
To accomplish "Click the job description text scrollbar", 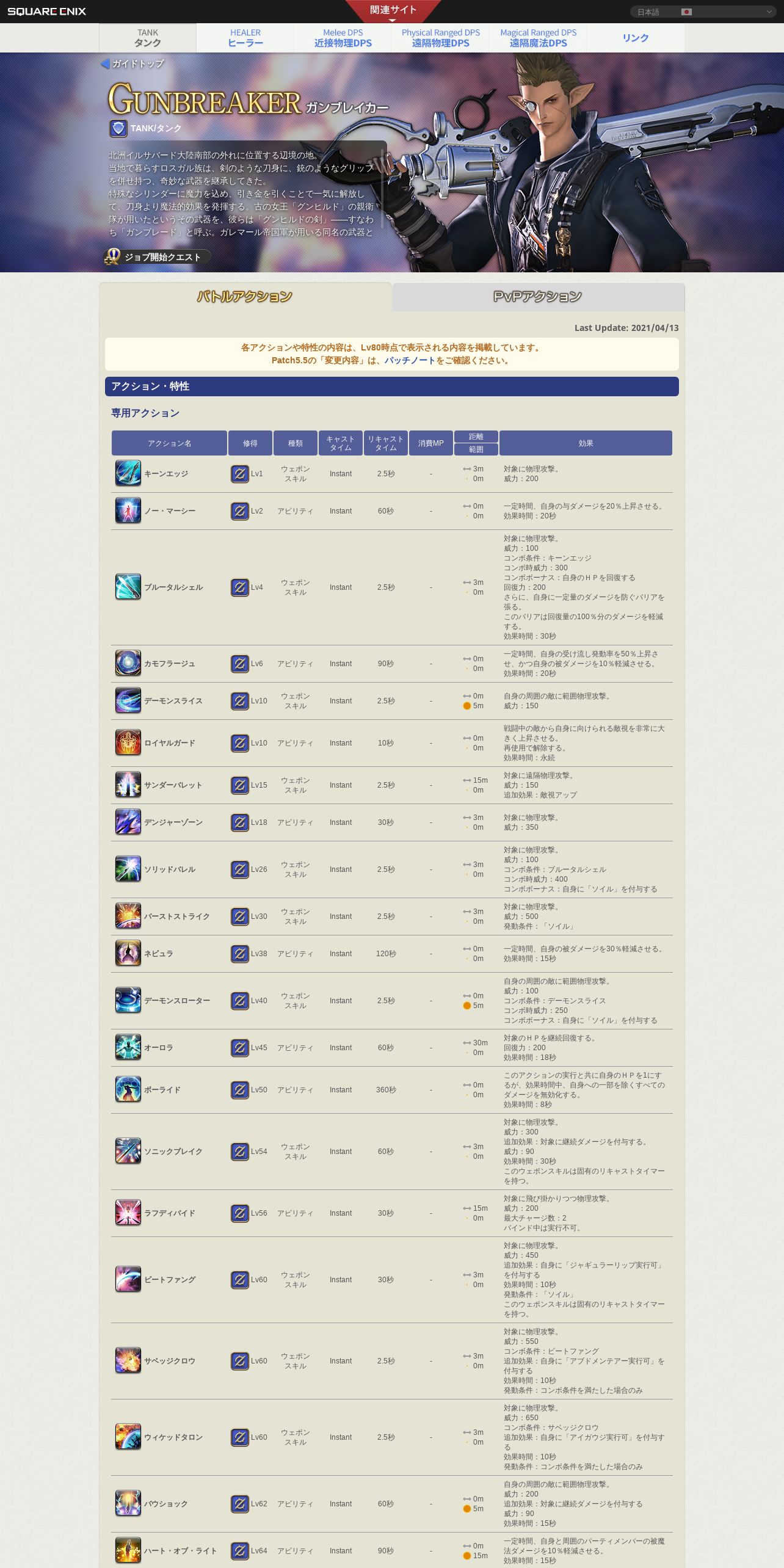I will tap(382, 189).
